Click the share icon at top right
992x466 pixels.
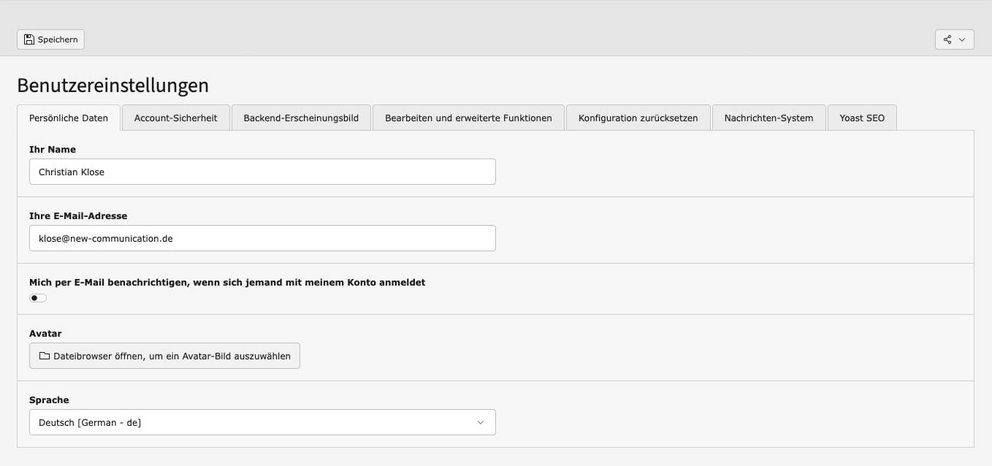(947, 39)
